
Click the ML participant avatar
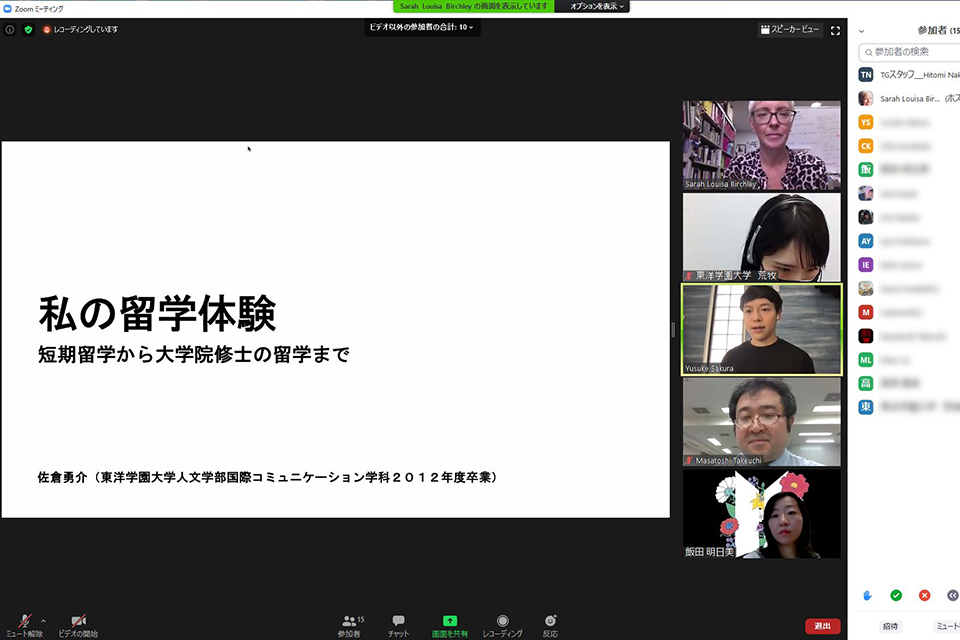(x=866, y=360)
